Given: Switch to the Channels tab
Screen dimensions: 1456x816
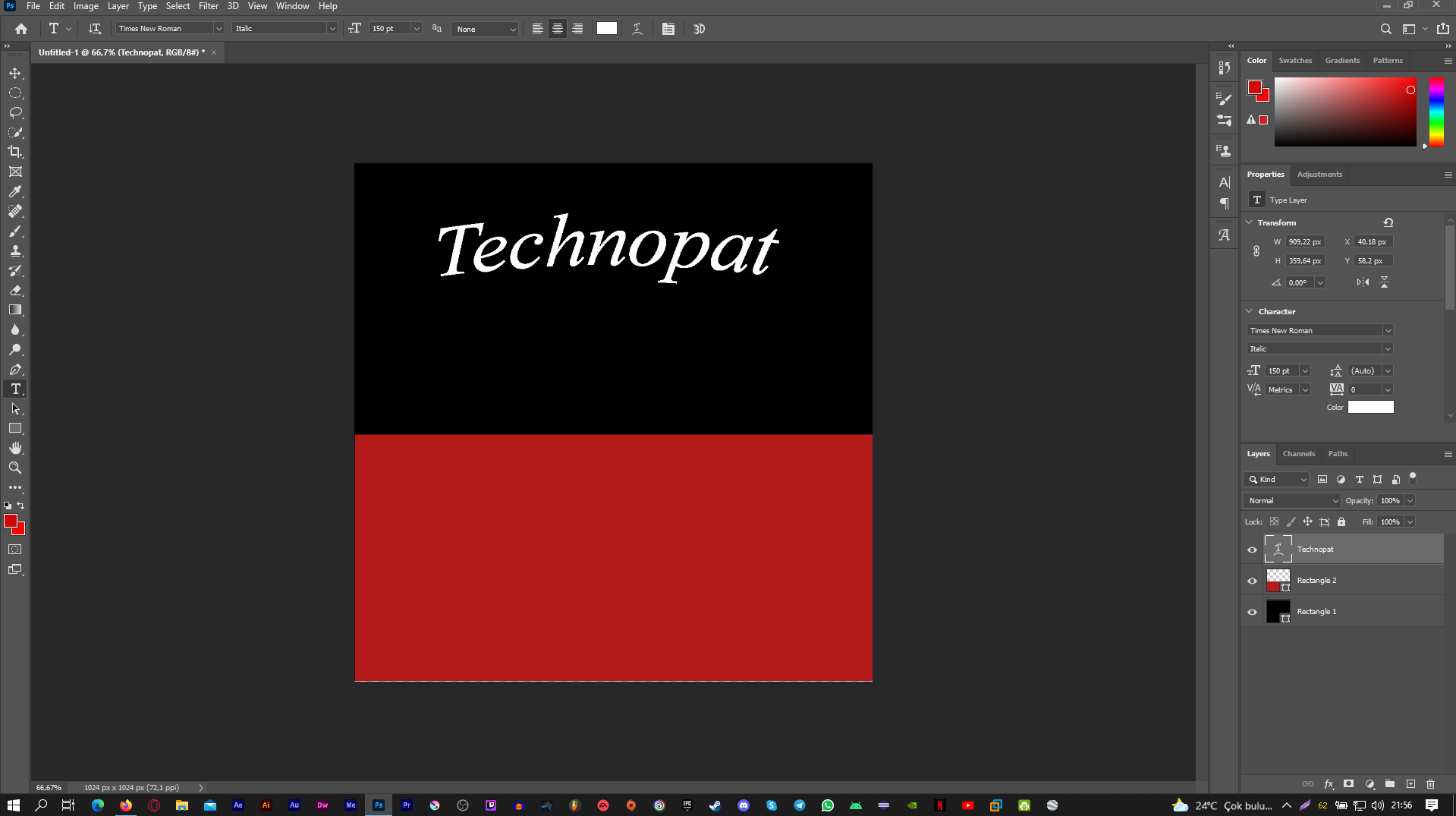Looking at the screenshot, I should 1298,454.
